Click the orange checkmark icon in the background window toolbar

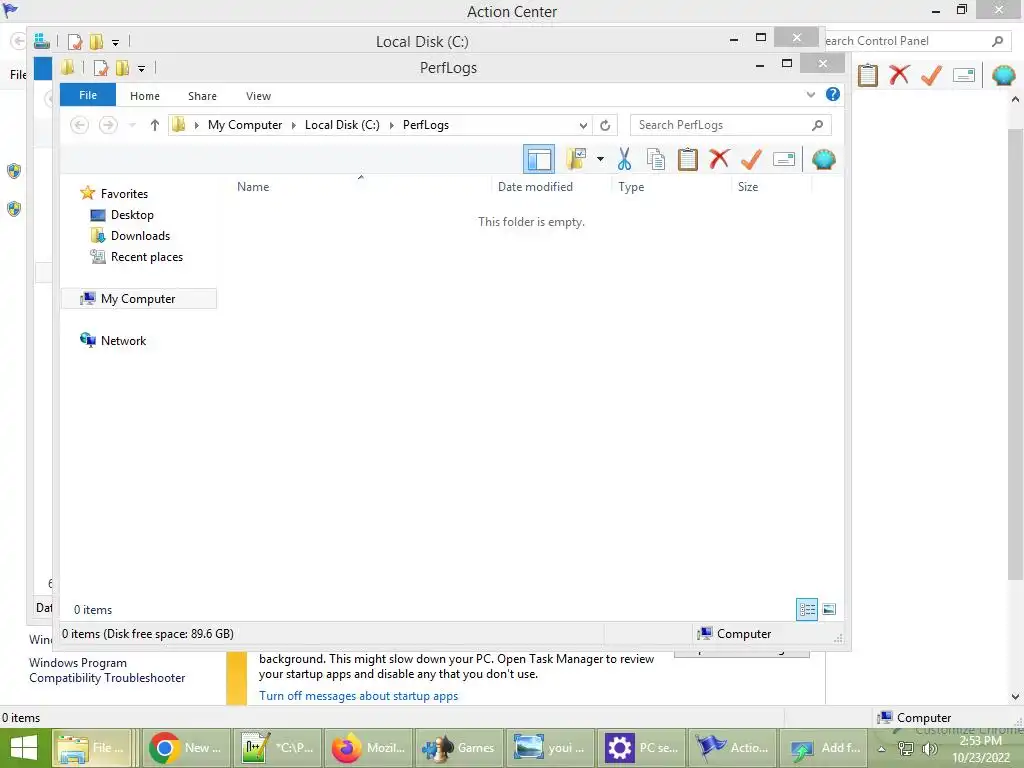tap(931, 75)
